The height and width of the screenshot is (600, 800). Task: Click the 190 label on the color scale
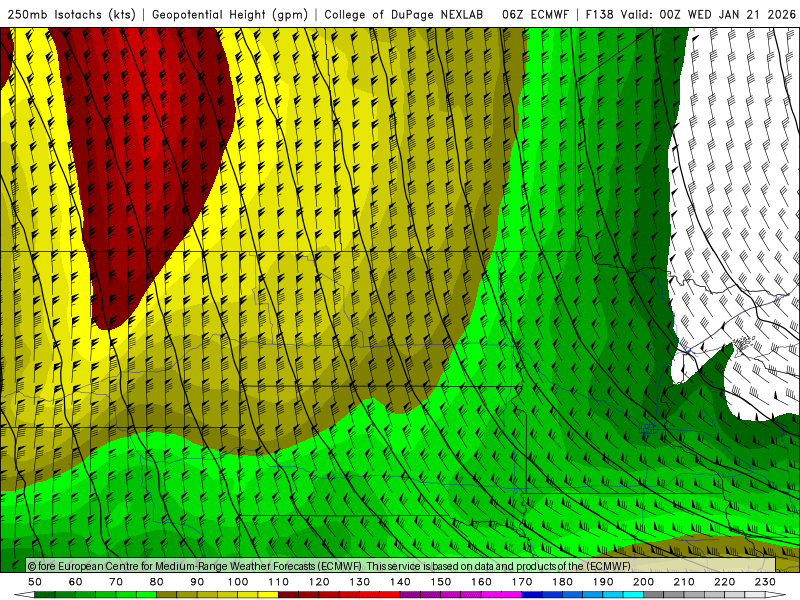pos(603,582)
